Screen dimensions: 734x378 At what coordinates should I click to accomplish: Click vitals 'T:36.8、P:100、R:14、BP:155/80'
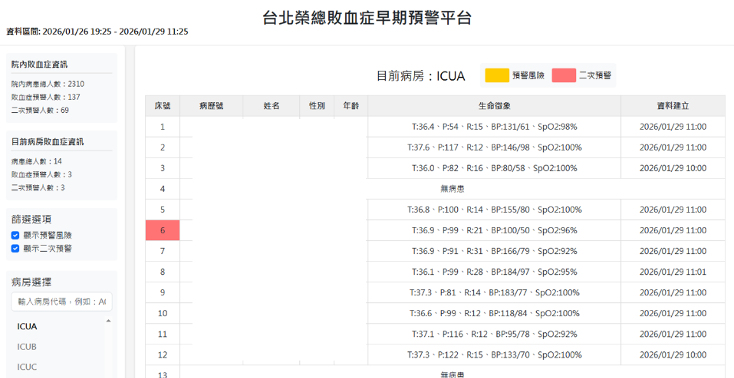494,210
